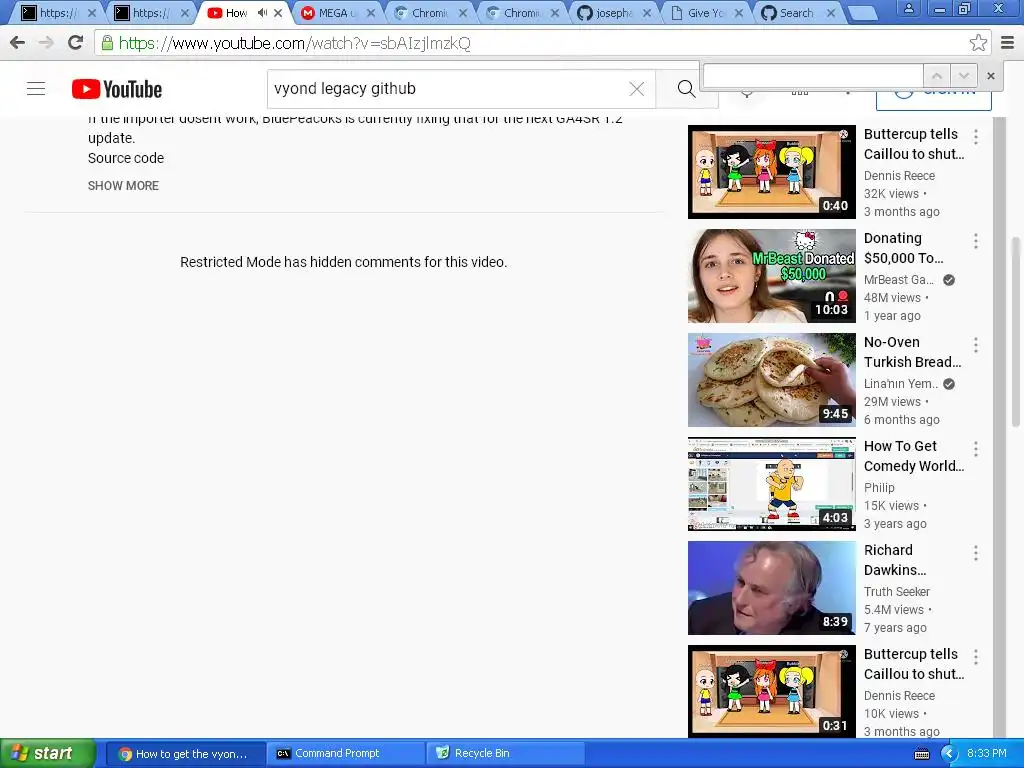1024x768 pixels.
Task: Click the verified badge next to MrBeast Gaming
Action: (949, 280)
